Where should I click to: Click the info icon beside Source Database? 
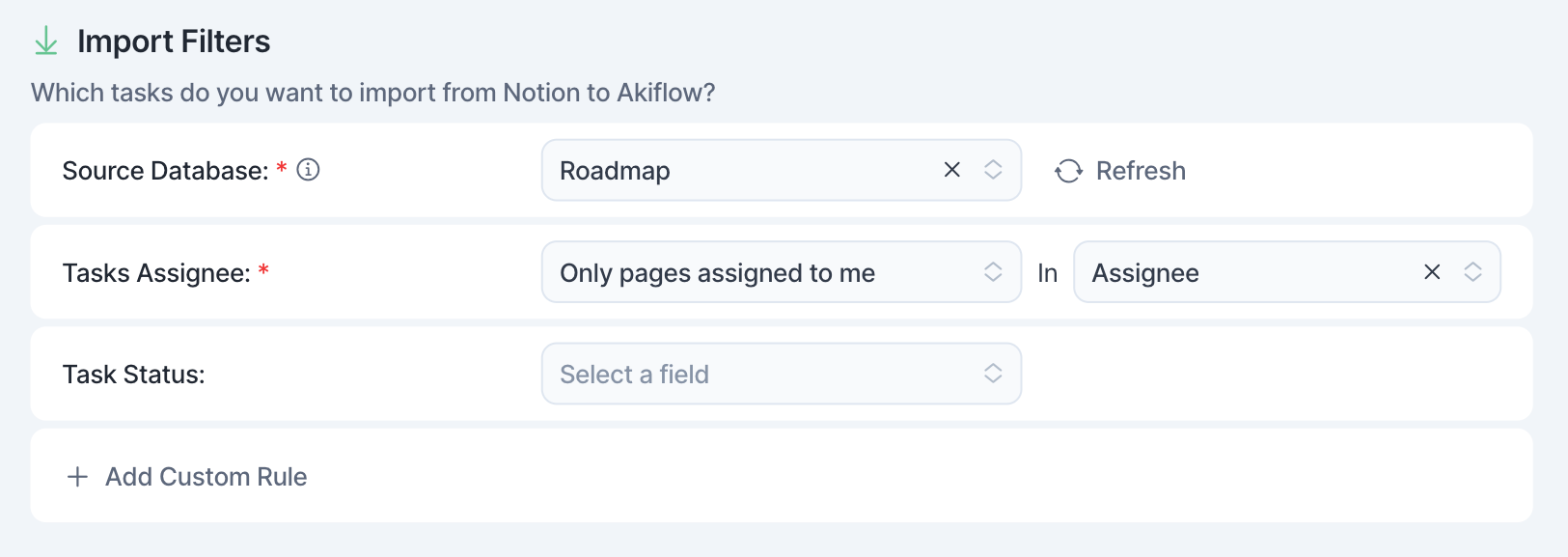coord(308,170)
